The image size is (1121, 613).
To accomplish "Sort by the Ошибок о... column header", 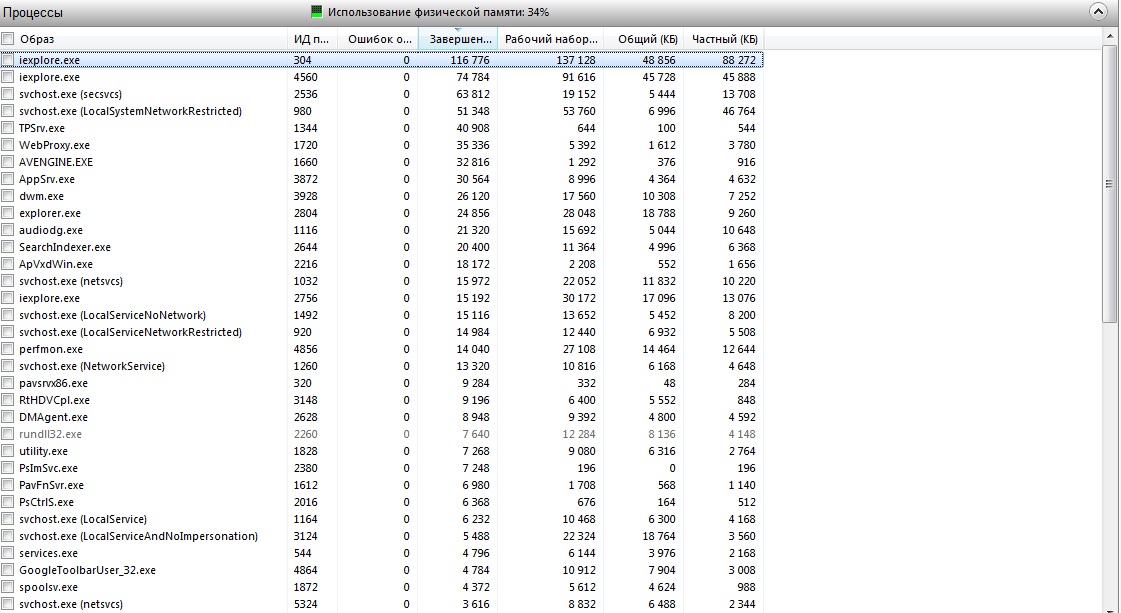I will click(x=377, y=39).
